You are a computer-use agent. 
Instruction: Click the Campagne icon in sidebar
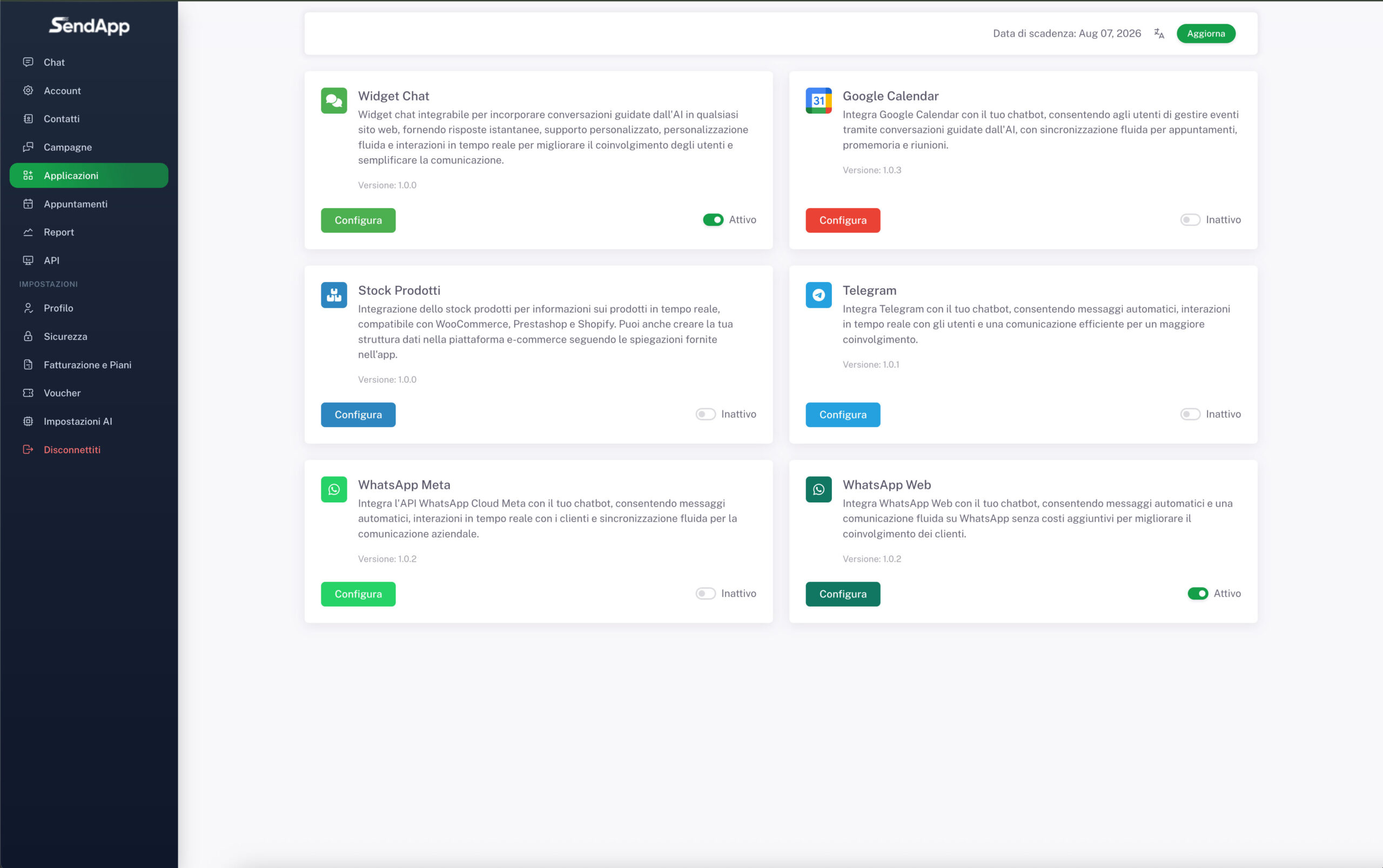[x=28, y=147]
